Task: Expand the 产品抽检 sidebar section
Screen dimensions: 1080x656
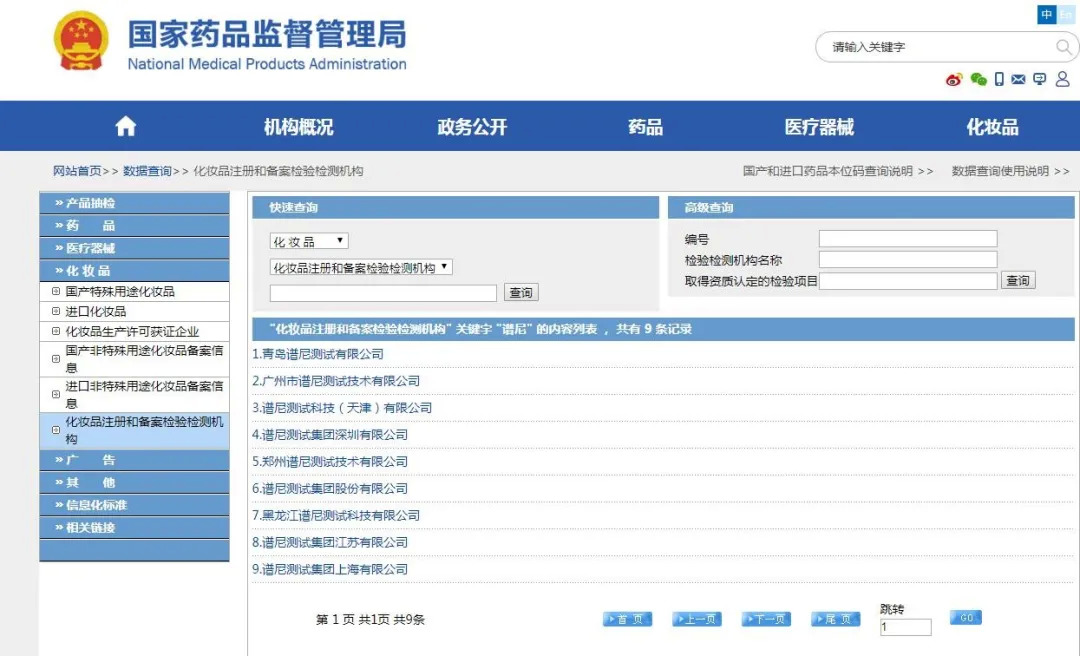Action: pyautogui.click(x=134, y=203)
